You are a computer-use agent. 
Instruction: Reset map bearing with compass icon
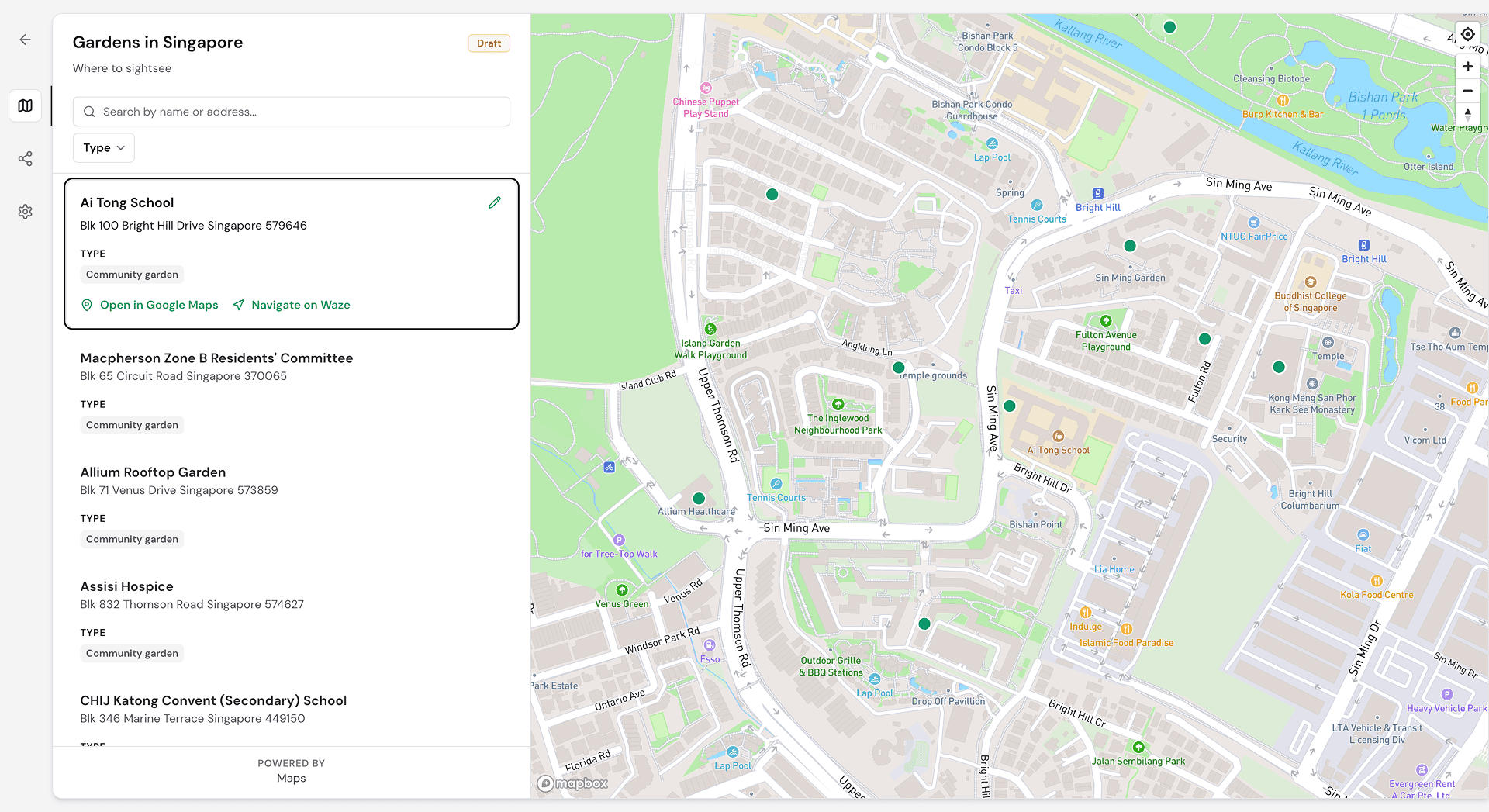coord(1467,114)
